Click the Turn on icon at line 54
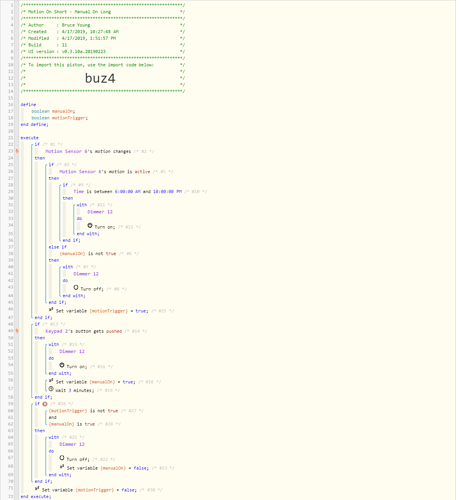The width and height of the screenshot is (459, 500). coord(62,365)
